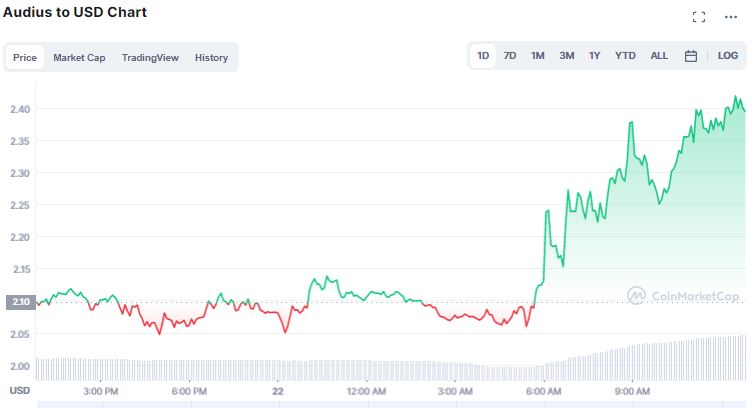Click the 2.40 y-axis label
Image resolution: width=755 pixels, height=408 pixels.
(20, 109)
